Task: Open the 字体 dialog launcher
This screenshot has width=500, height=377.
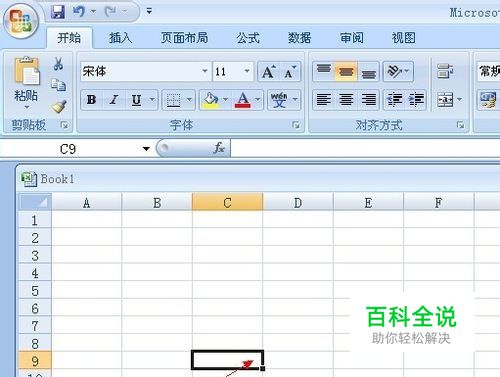Action: tap(296, 125)
